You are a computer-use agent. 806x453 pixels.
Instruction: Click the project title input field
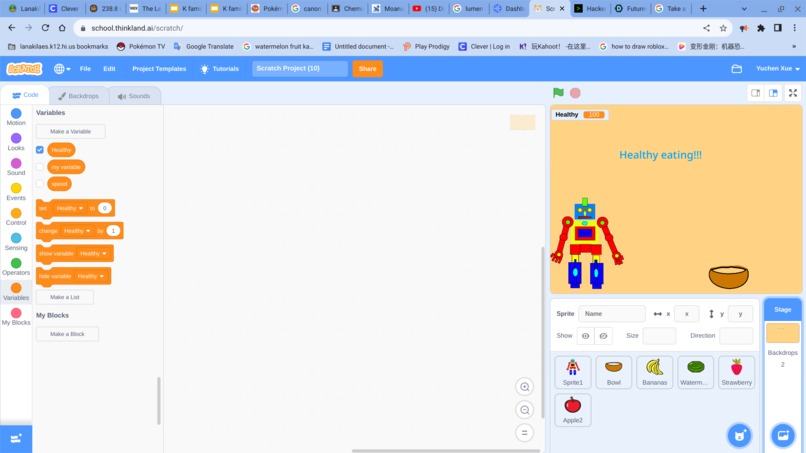tap(300, 68)
